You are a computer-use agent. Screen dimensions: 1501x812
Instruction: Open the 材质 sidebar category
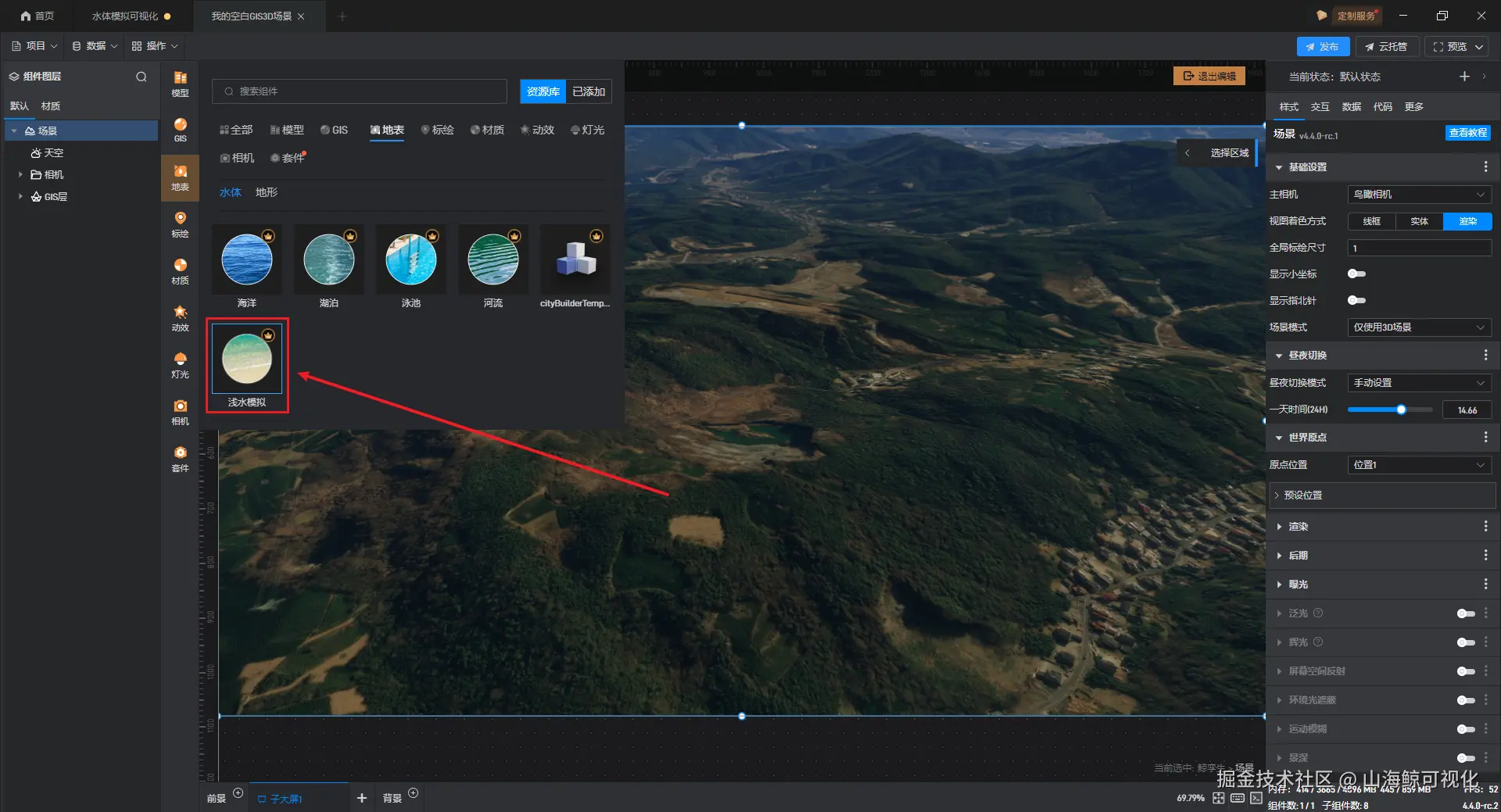click(x=180, y=271)
